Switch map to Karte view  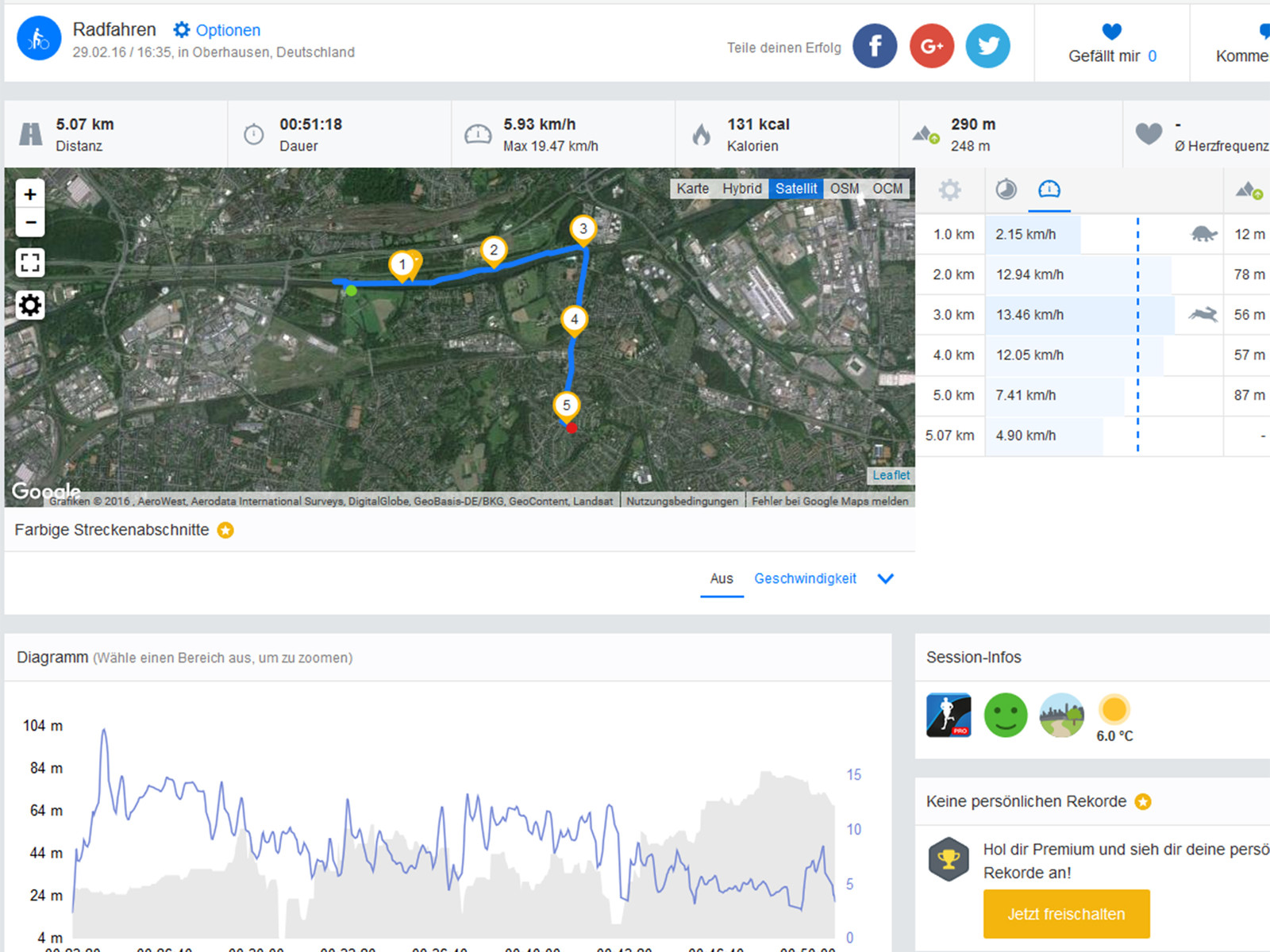(x=692, y=189)
